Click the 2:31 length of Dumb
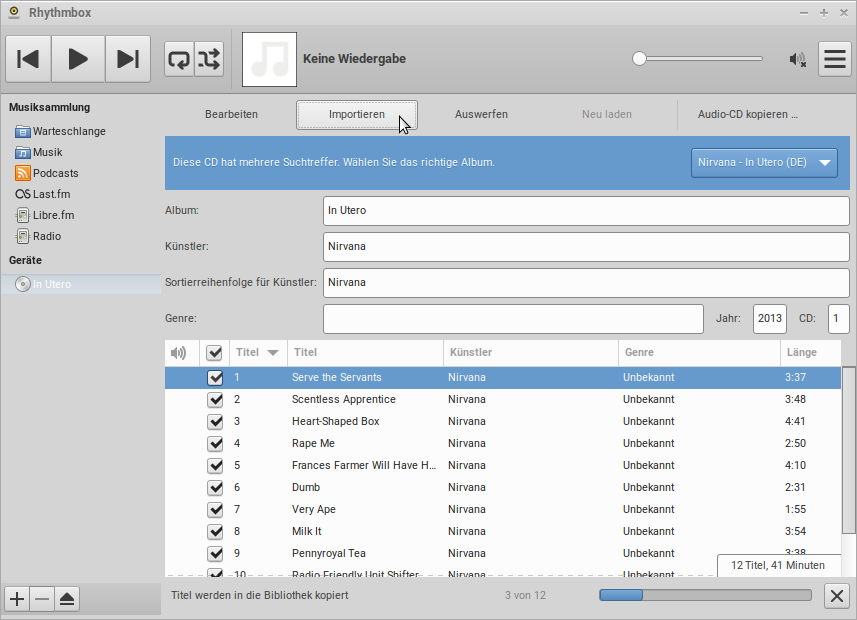The height and width of the screenshot is (620, 857). pos(795,488)
